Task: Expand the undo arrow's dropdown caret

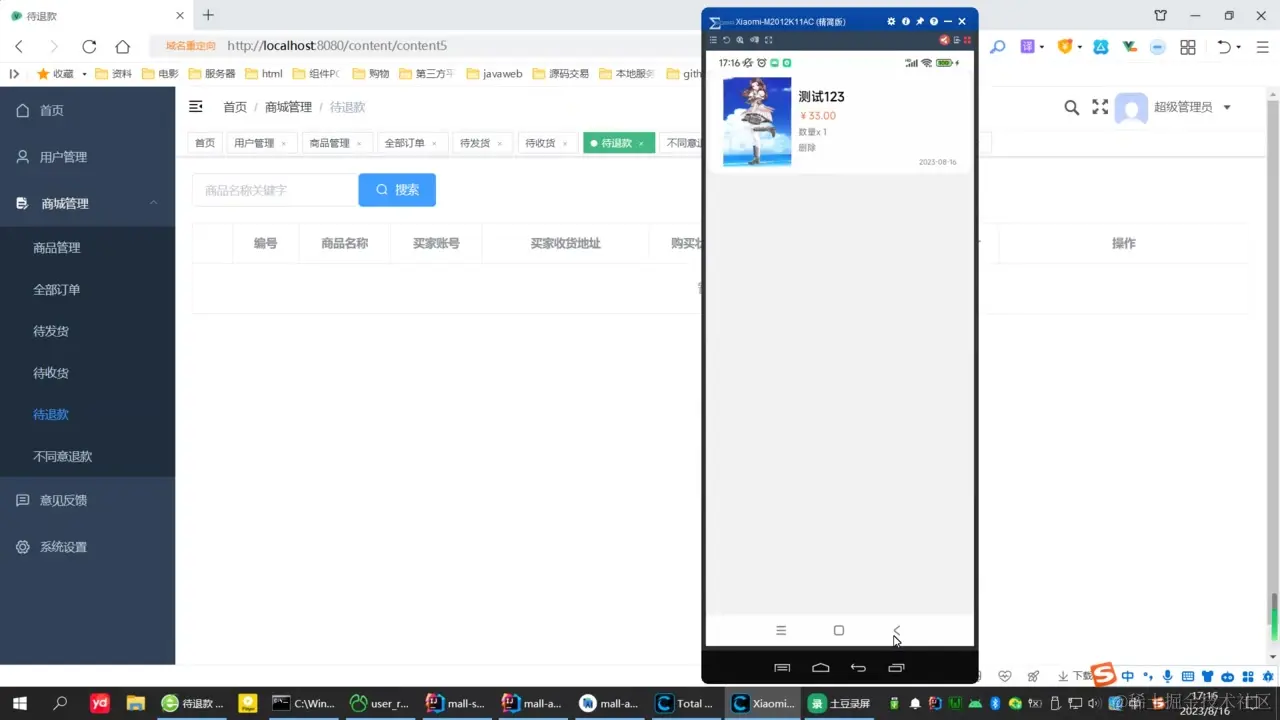Action: click(1238, 47)
